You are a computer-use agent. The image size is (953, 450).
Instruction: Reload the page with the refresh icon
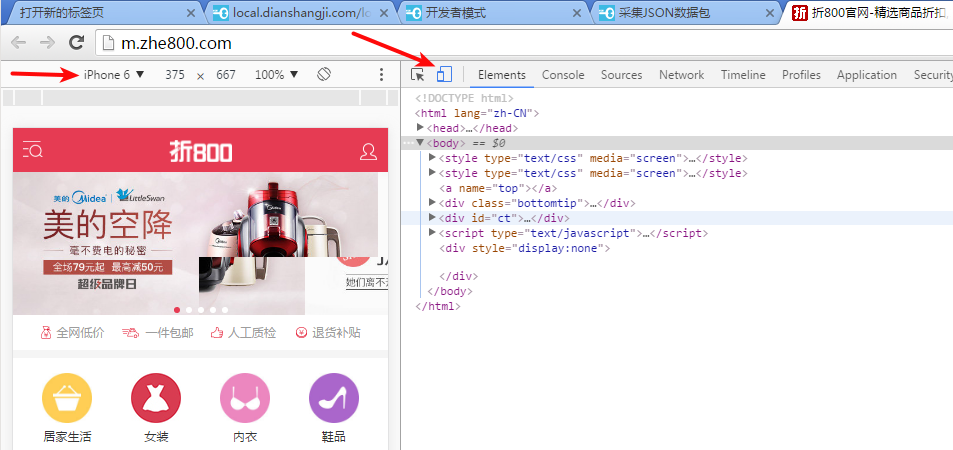coord(76,43)
